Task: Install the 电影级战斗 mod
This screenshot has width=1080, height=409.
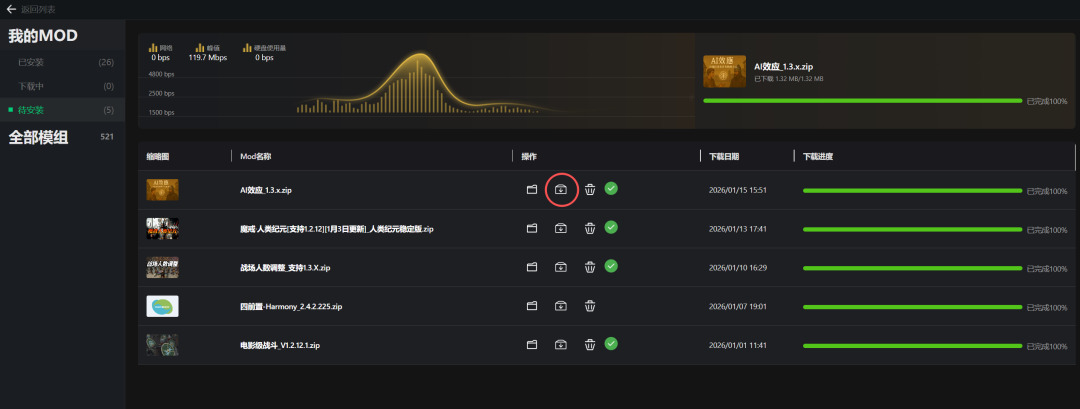Action: point(561,345)
